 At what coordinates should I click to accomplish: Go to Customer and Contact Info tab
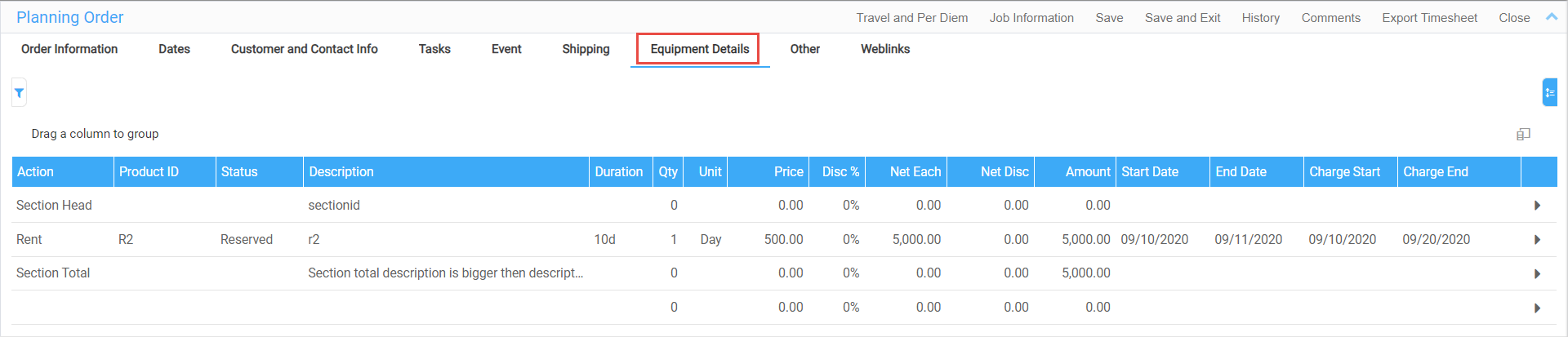click(x=304, y=49)
